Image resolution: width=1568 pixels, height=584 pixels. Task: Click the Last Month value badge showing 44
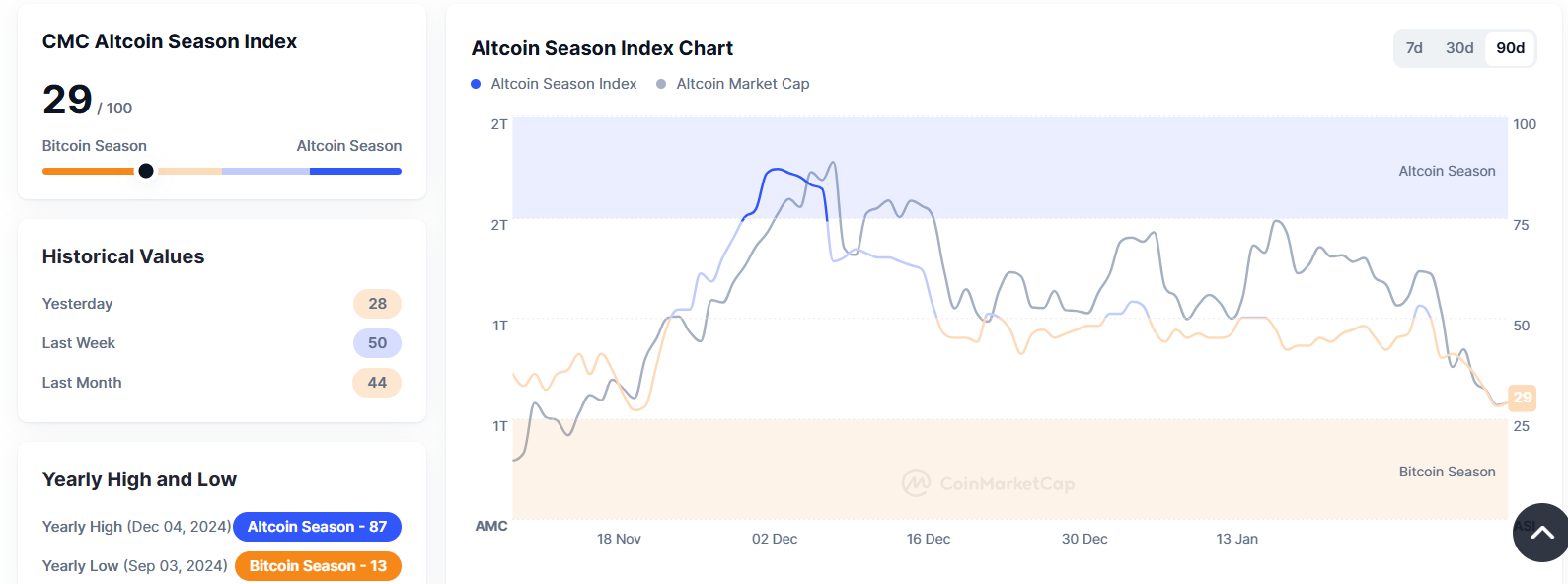pyautogui.click(x=377, y=383)
